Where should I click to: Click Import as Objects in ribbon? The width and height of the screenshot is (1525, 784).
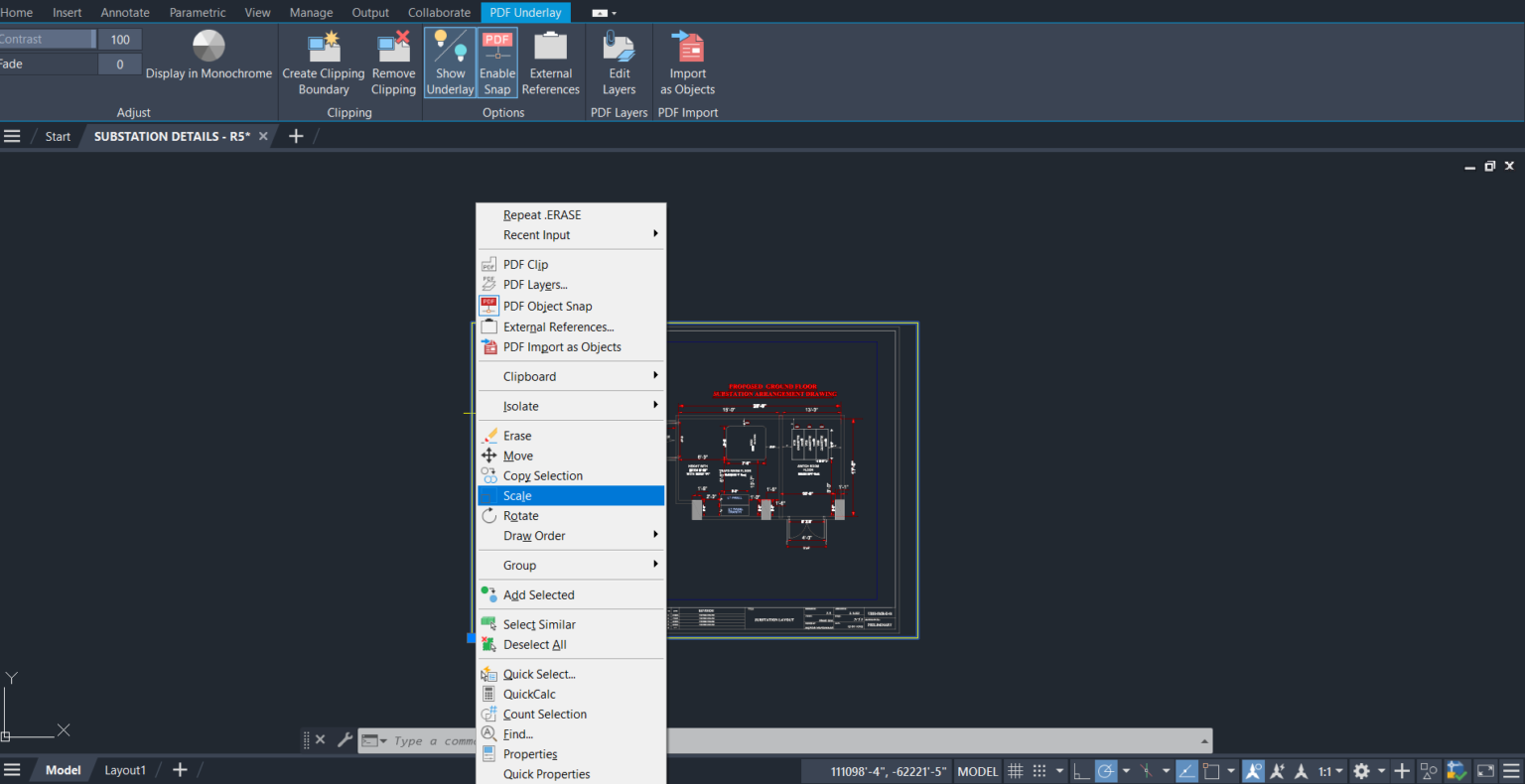click(687, 63)
